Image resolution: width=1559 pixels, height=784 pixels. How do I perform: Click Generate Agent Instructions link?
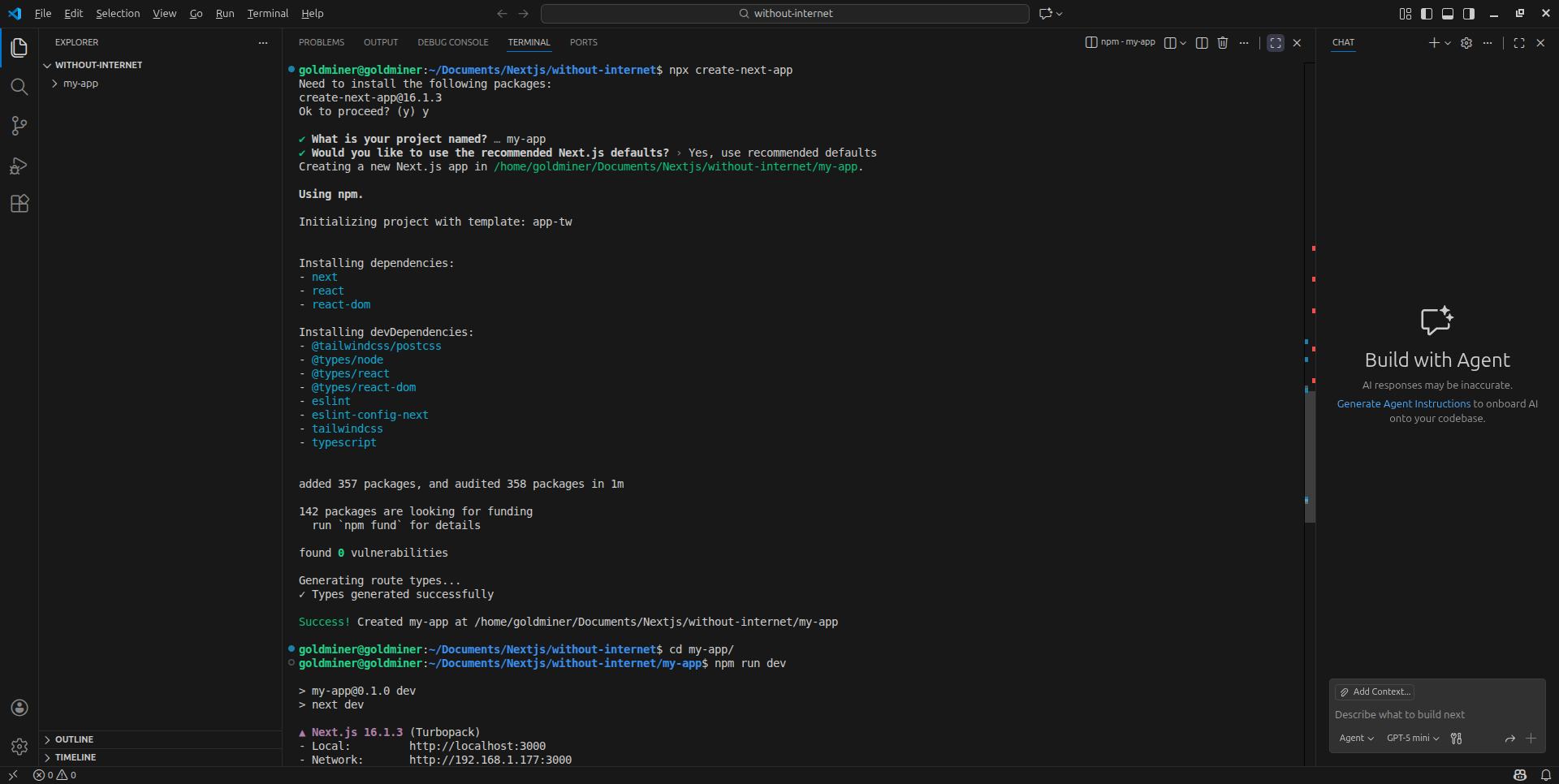click(1403, 404)
